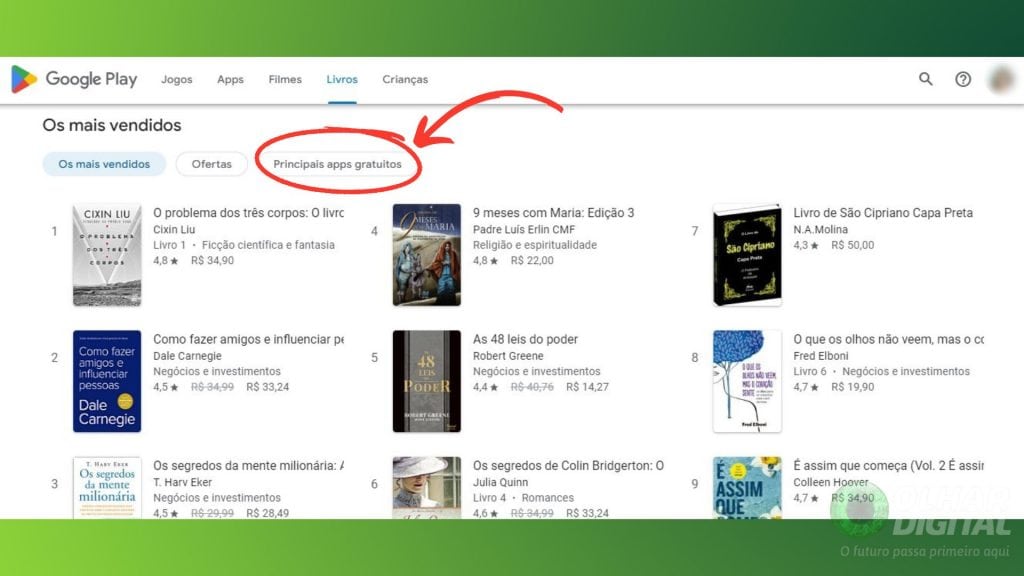Viewport: 1024px width, 576px height.
Task: Select the Os mais vendidos filter chip
Action: click(104, 164)
